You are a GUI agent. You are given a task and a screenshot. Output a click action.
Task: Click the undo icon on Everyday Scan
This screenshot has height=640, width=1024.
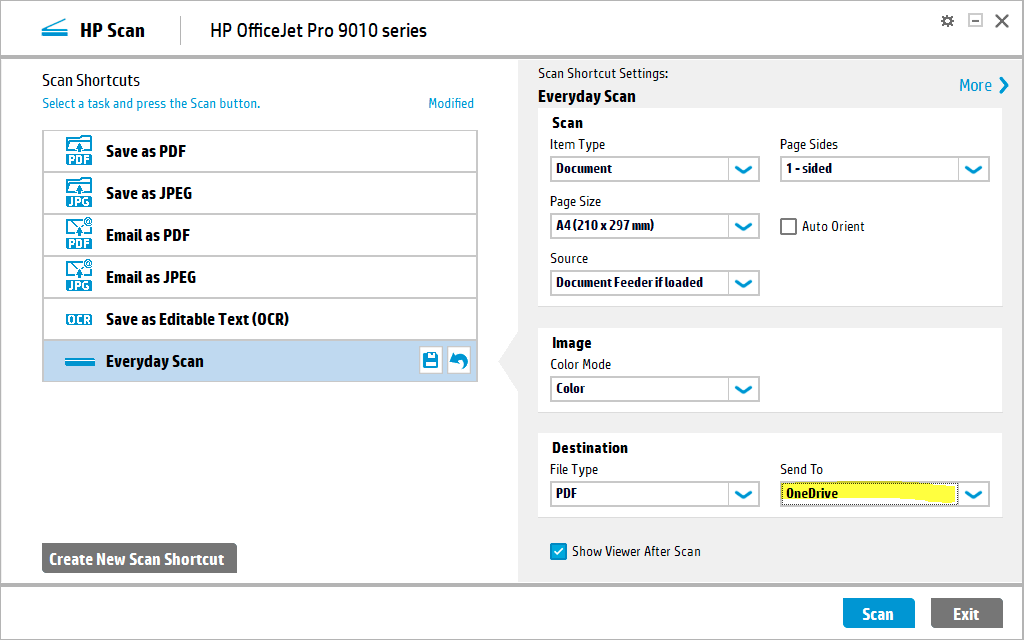(x=458, y=360)
